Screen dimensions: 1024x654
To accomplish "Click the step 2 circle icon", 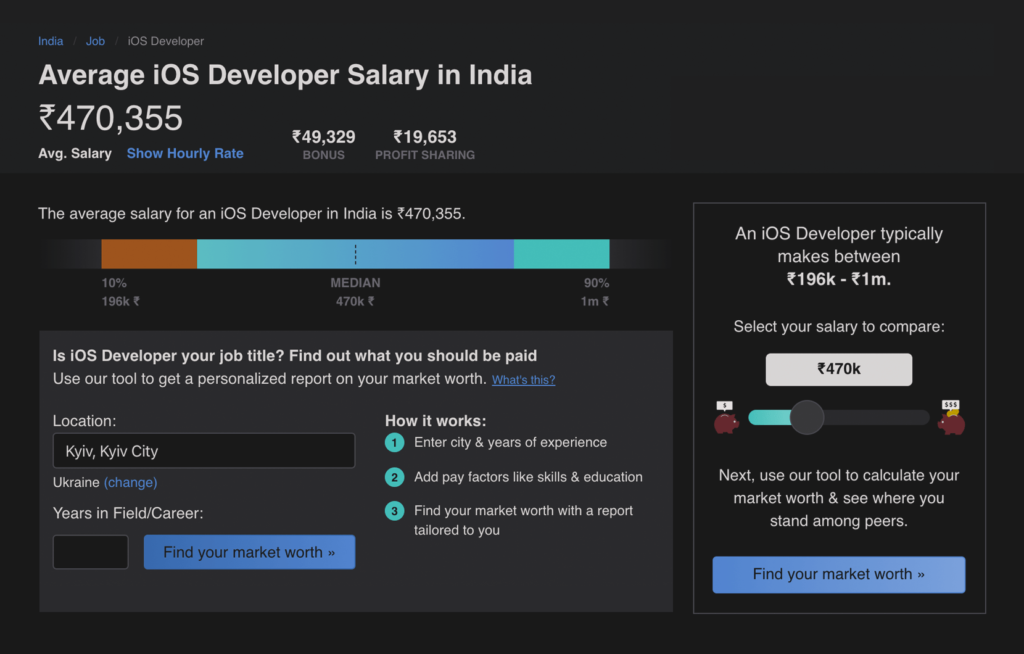I will tap(394, 477).
